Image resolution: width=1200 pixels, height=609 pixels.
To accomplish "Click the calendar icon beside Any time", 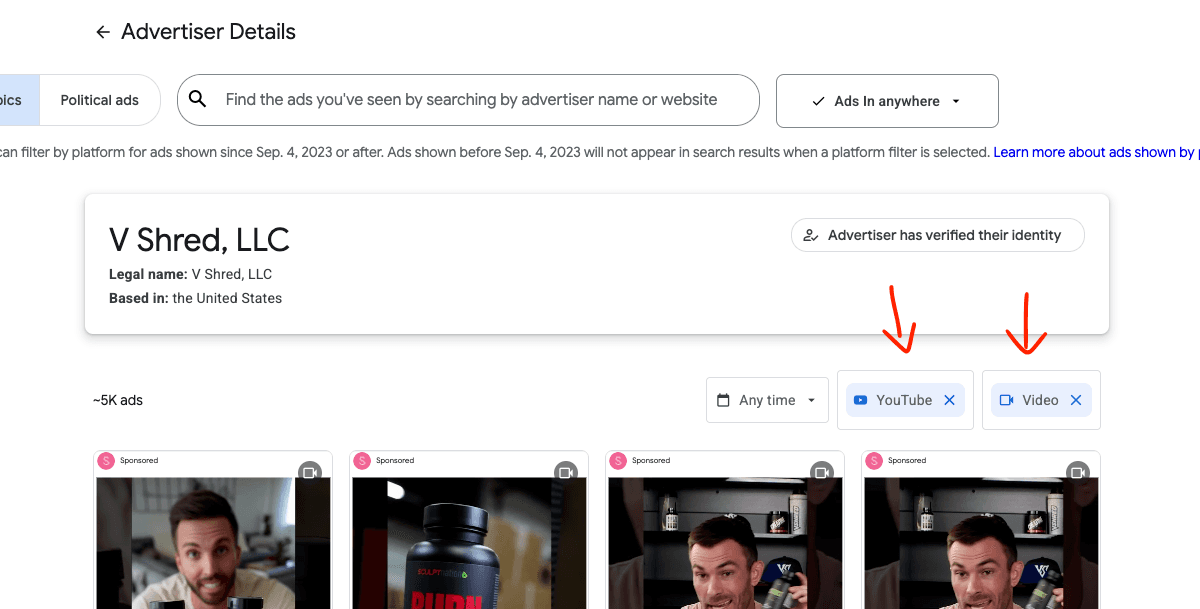I will tap(725, 399).
